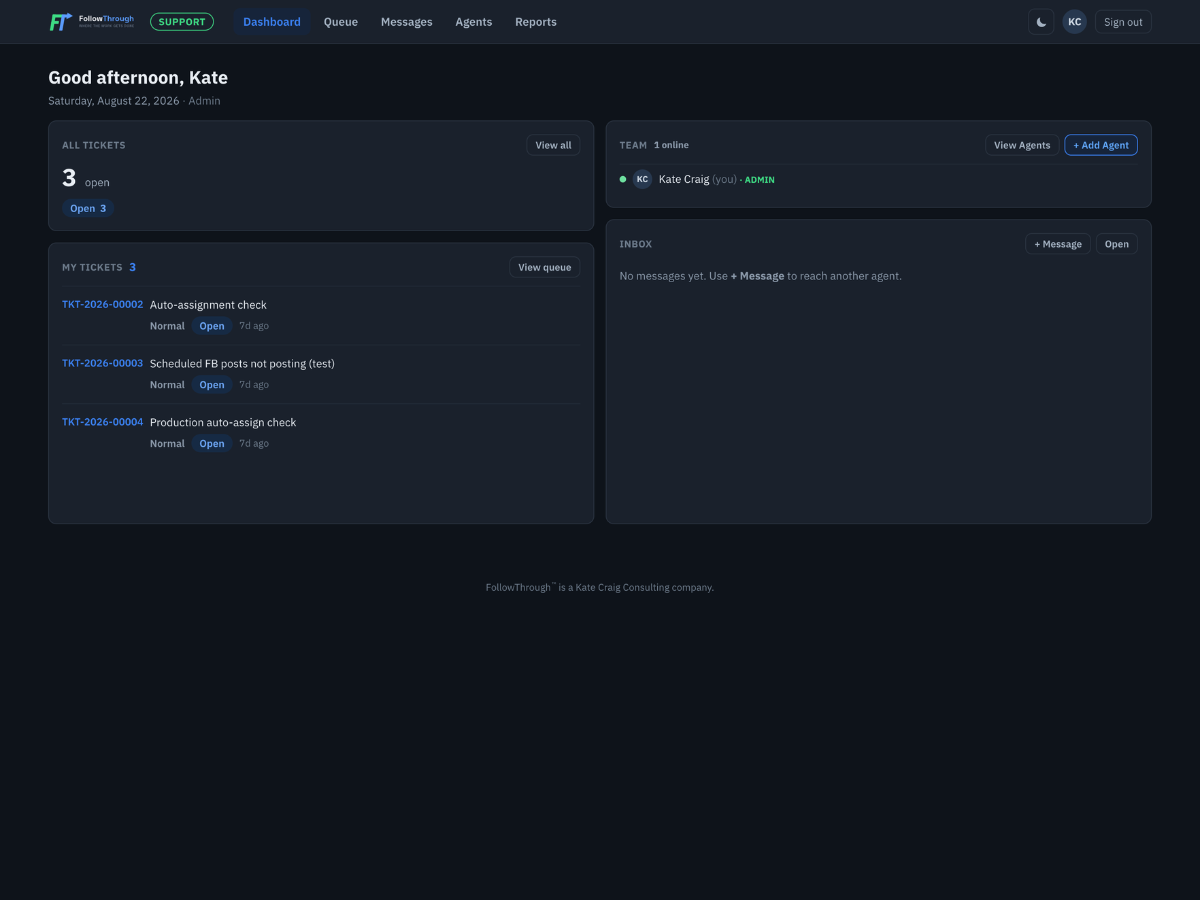The width and height of the screenshot is (1200, 900).
Task: Click View all in All Tickets
Action: click(x=553, y=145)
